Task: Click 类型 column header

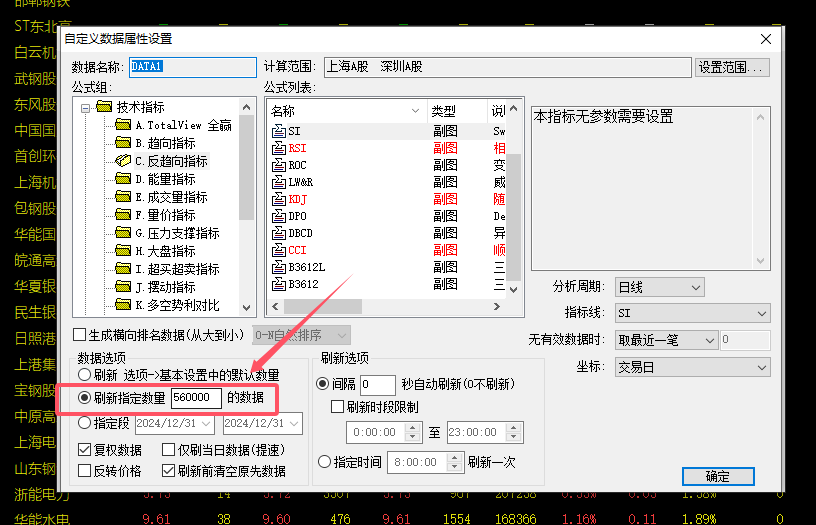Action: [x=457, y=111]
